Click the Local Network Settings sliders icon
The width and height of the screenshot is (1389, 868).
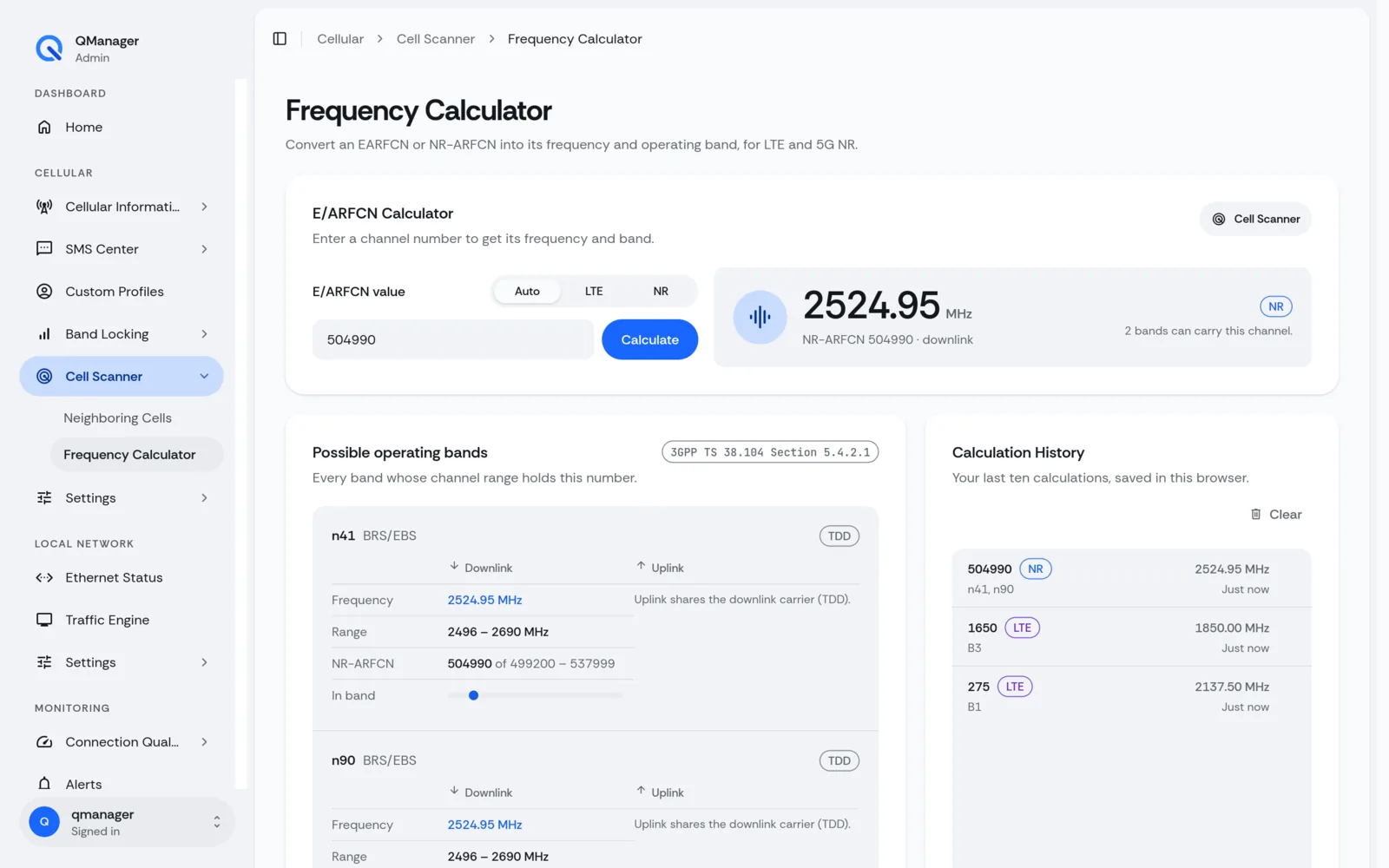pyautogui.click(x=44, y=662)
